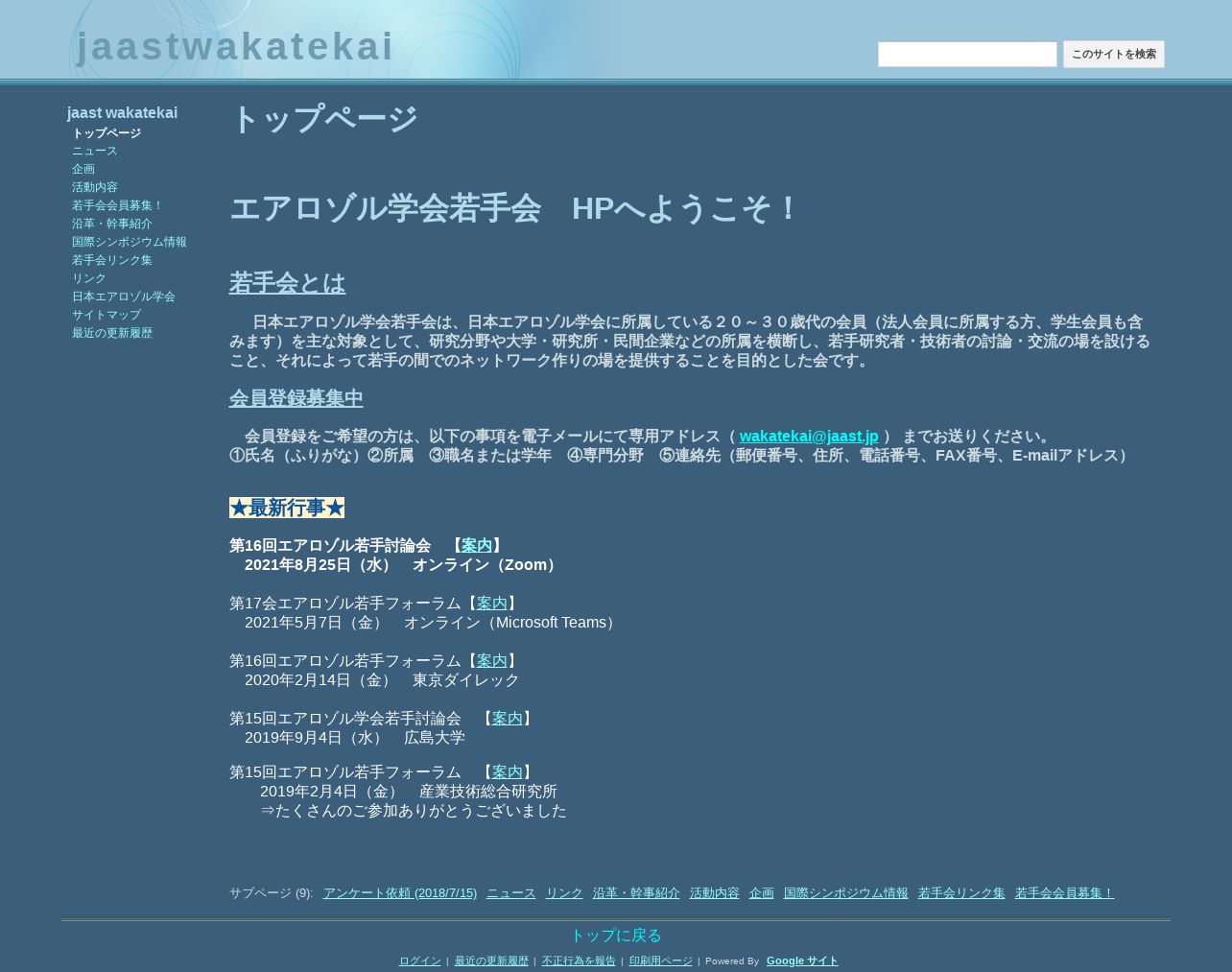Screen dimensions: 1232x972
Task: Click Google サイト footer link
Action: coord(802,960)
